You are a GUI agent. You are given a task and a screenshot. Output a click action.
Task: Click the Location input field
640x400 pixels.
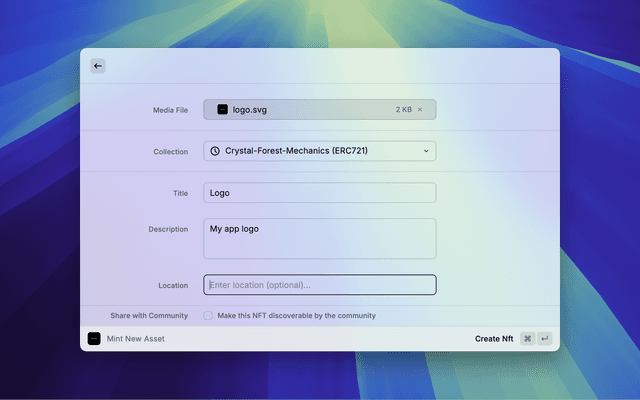point(319,285)
